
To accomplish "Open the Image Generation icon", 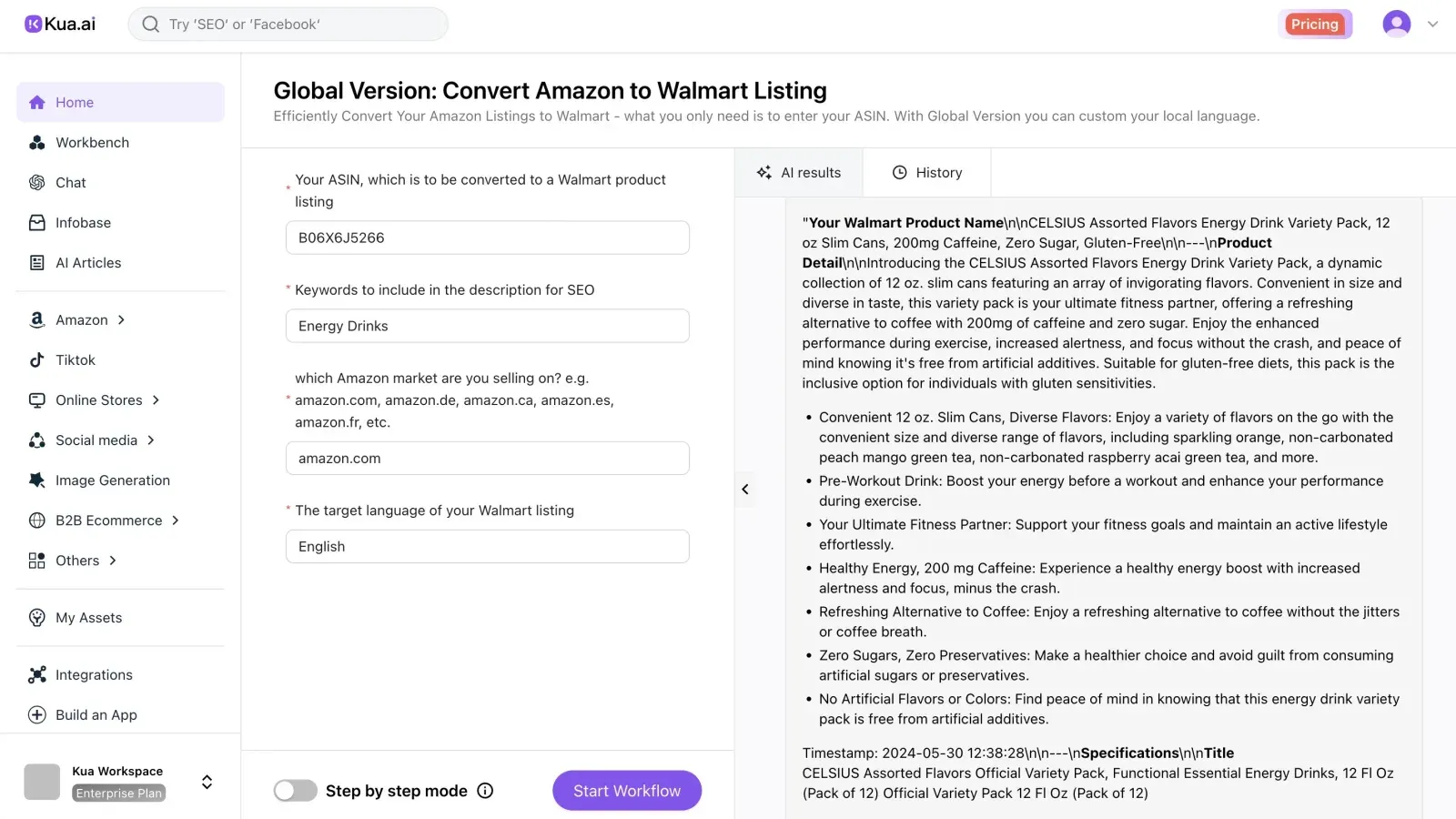I will pyautogui.click(x=37, y=480).
